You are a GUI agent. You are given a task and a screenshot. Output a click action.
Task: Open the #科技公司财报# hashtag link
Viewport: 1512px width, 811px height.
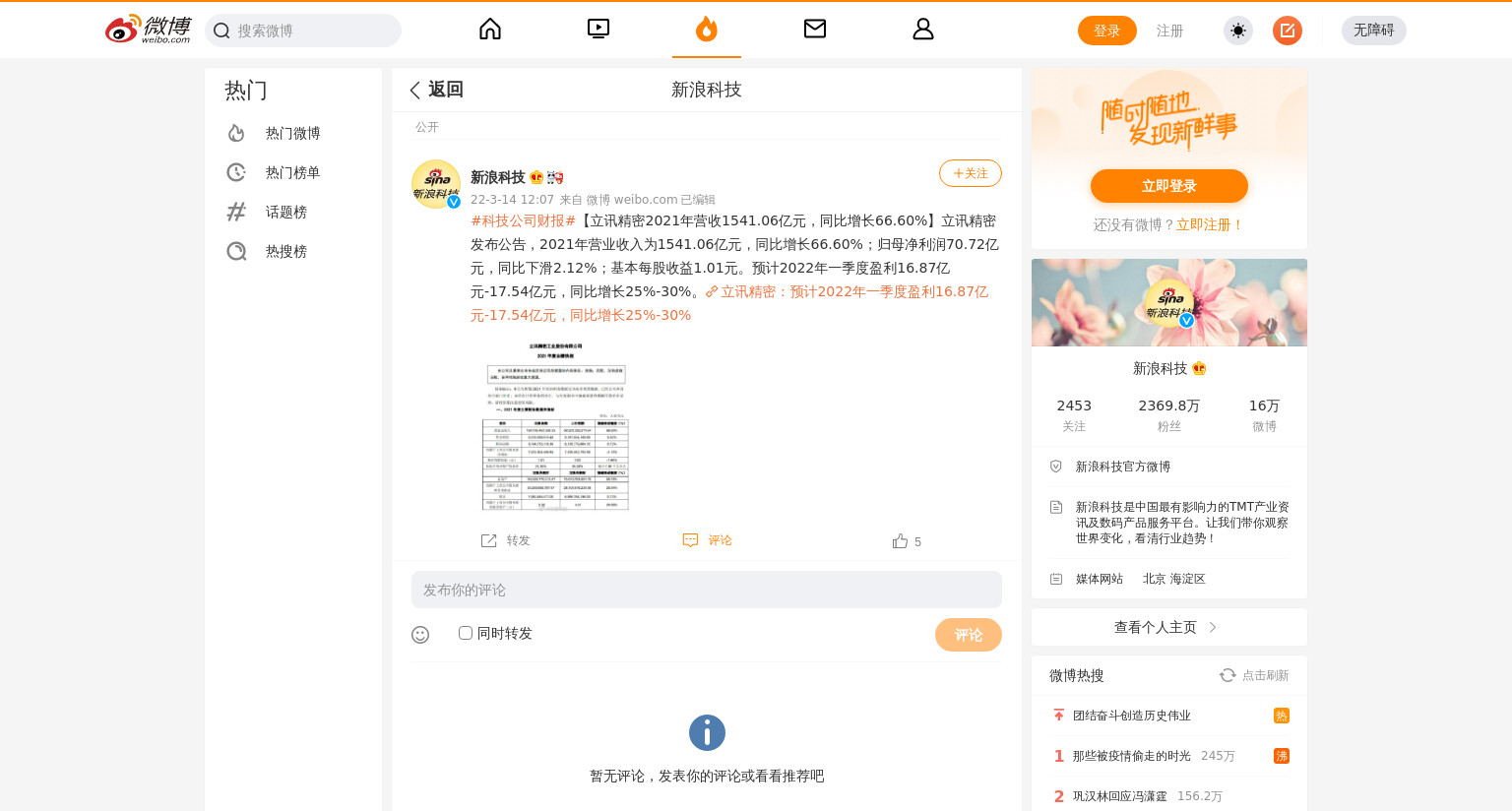(523, 220)
